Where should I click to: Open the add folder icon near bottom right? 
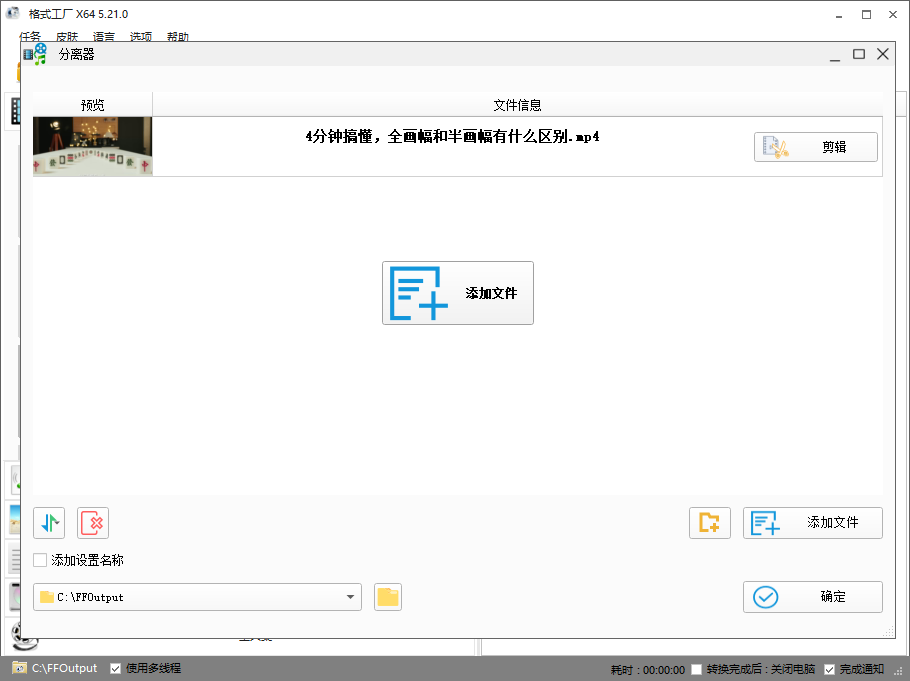click(710, 522)
